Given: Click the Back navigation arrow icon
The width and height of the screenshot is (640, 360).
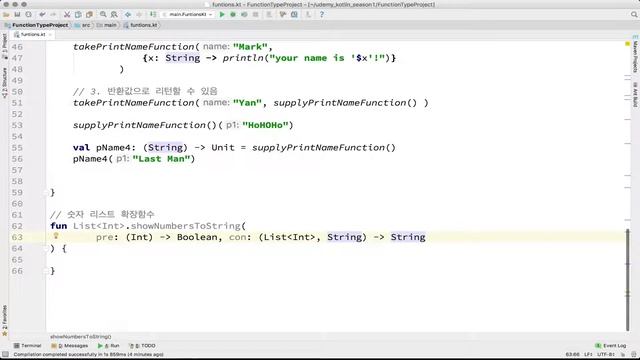Looking at the screenshot, I should [x=128, y=14].
